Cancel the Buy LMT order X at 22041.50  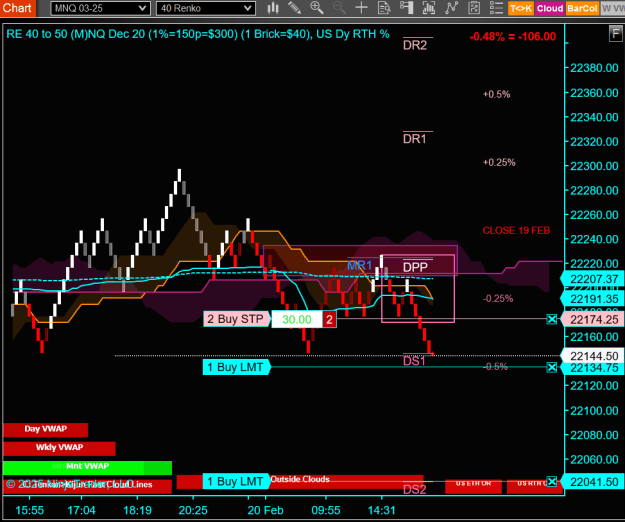point(552,482)
